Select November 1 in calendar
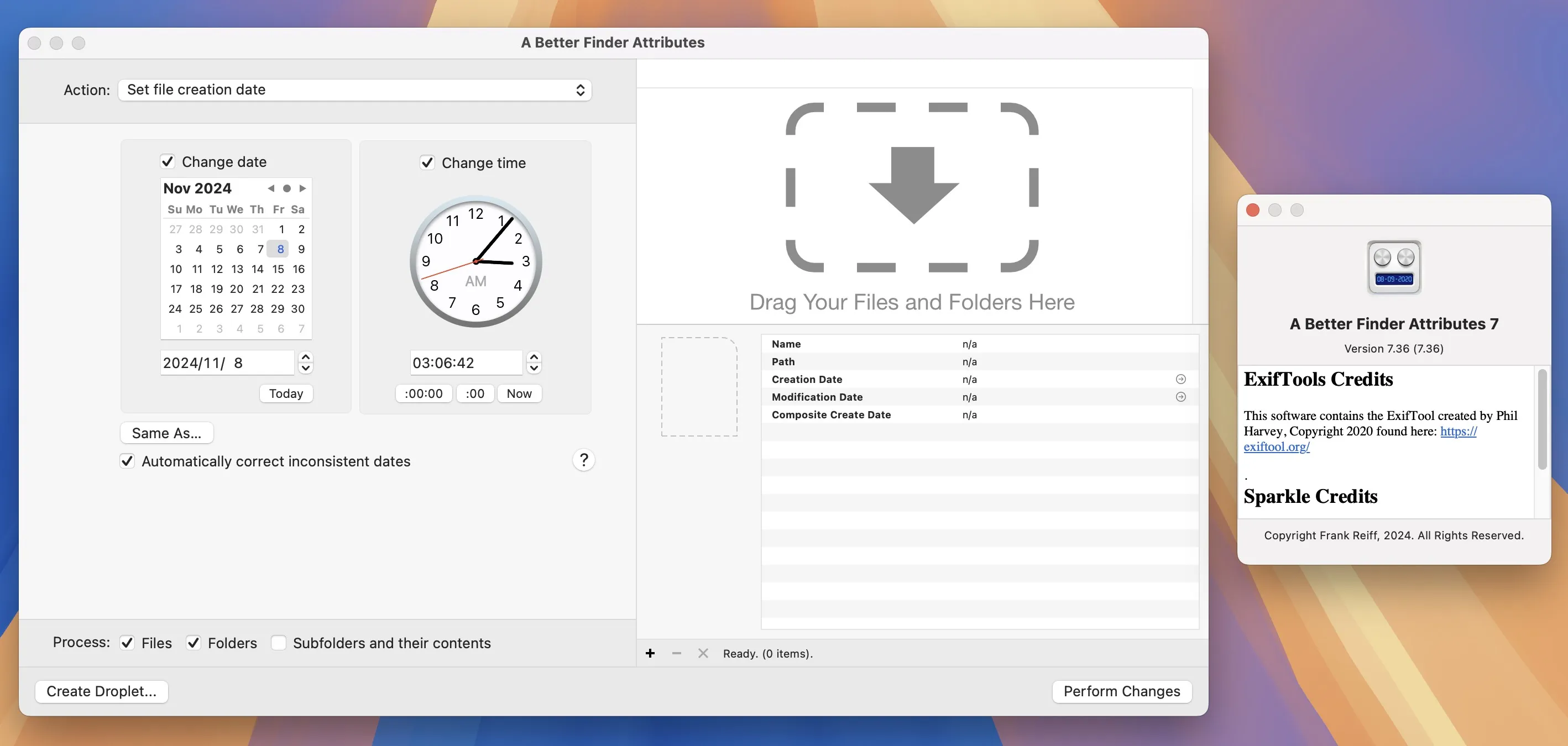 [281, 229]
